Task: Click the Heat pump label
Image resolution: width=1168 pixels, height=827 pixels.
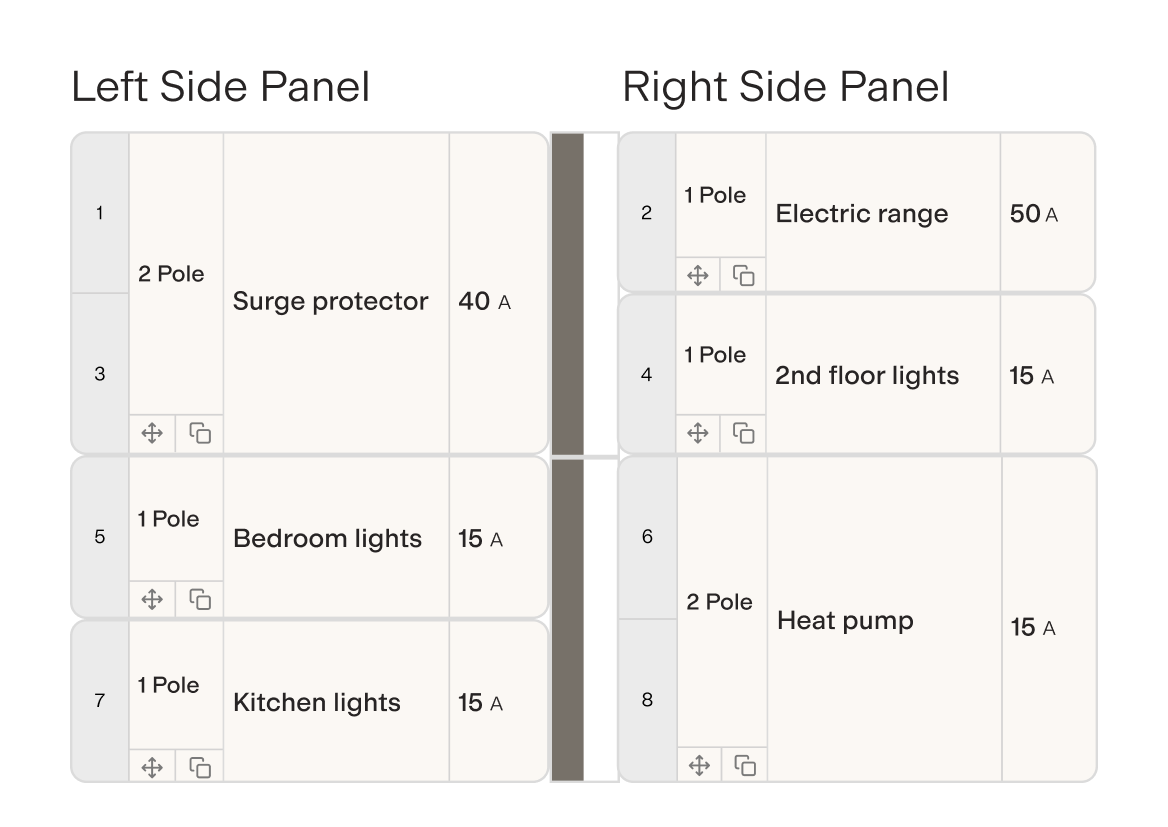Action: point(845,621)
